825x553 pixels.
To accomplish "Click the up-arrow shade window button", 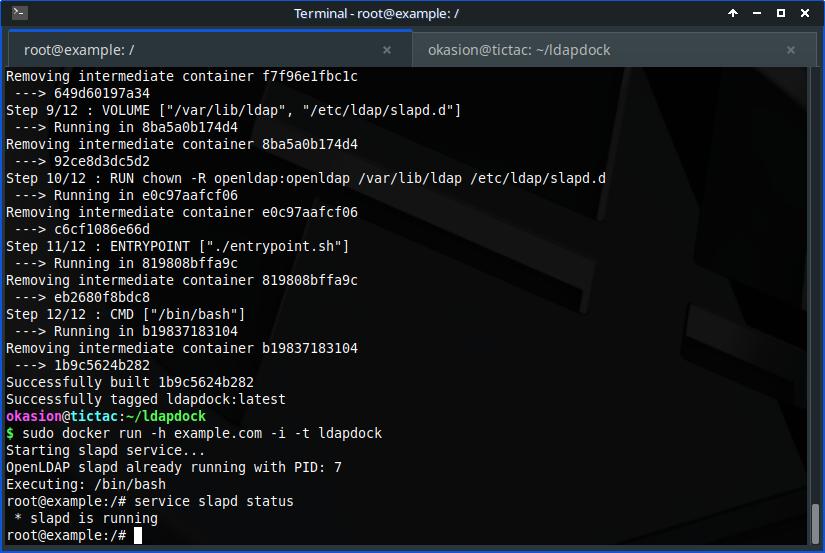I will click(x=734, y=13).
